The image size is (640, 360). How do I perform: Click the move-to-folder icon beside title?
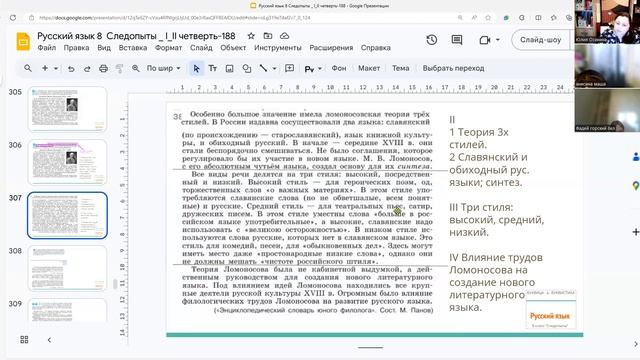coord(268,36)
